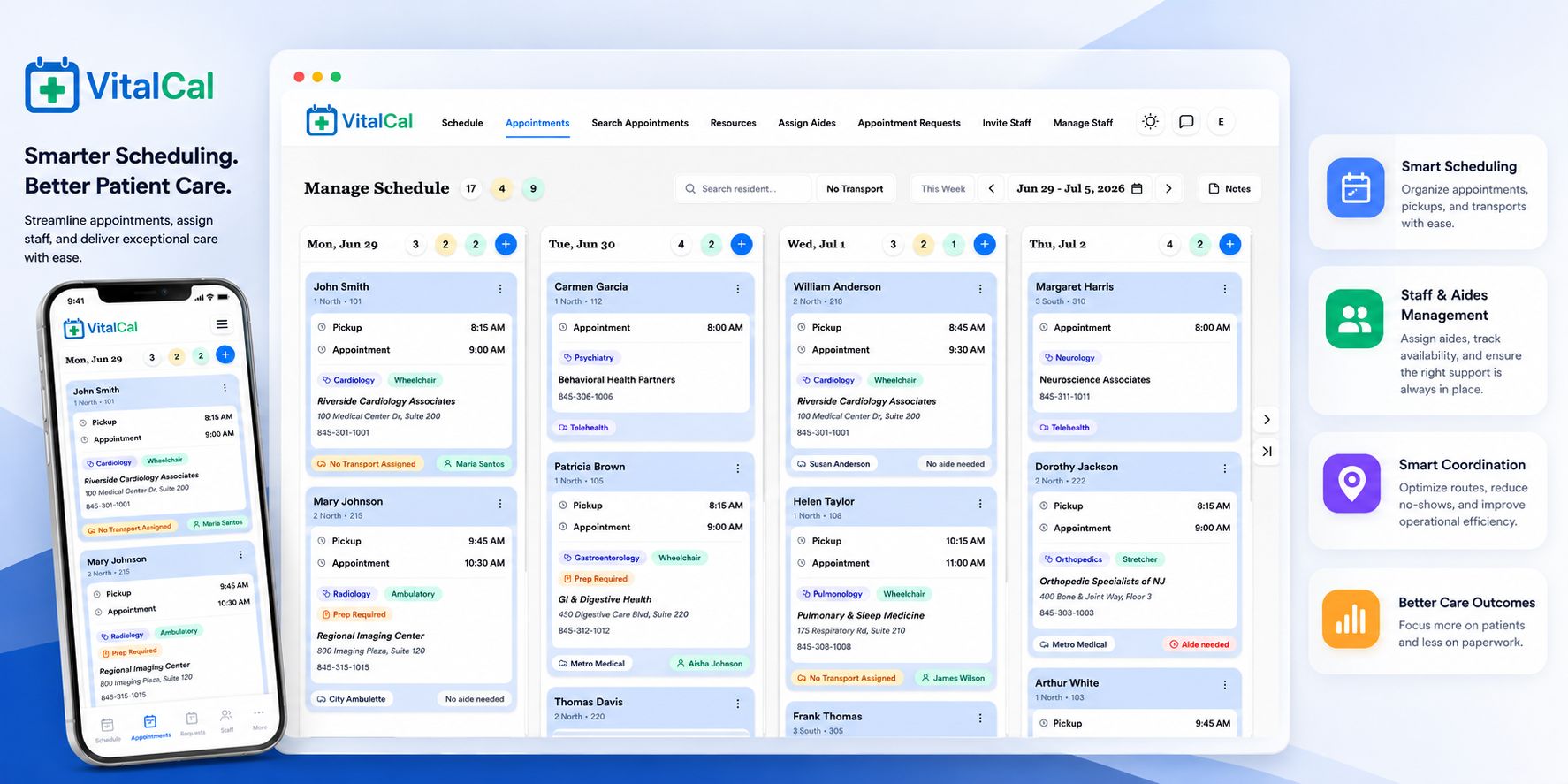Open hamburger menu on the phone mockup
Screen dimensions: 1568x784
(x=222, y=324)
